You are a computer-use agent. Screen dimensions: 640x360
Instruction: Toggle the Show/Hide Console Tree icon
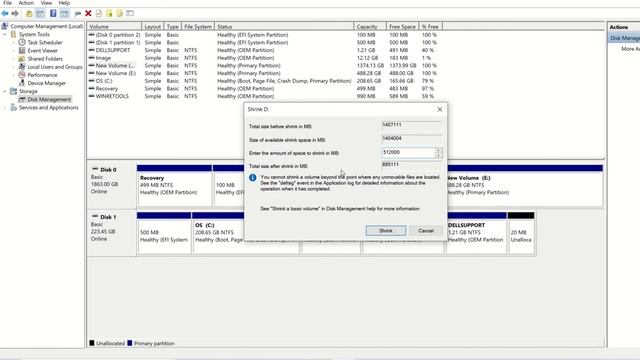pyautogui.click(x=40, y=13)
